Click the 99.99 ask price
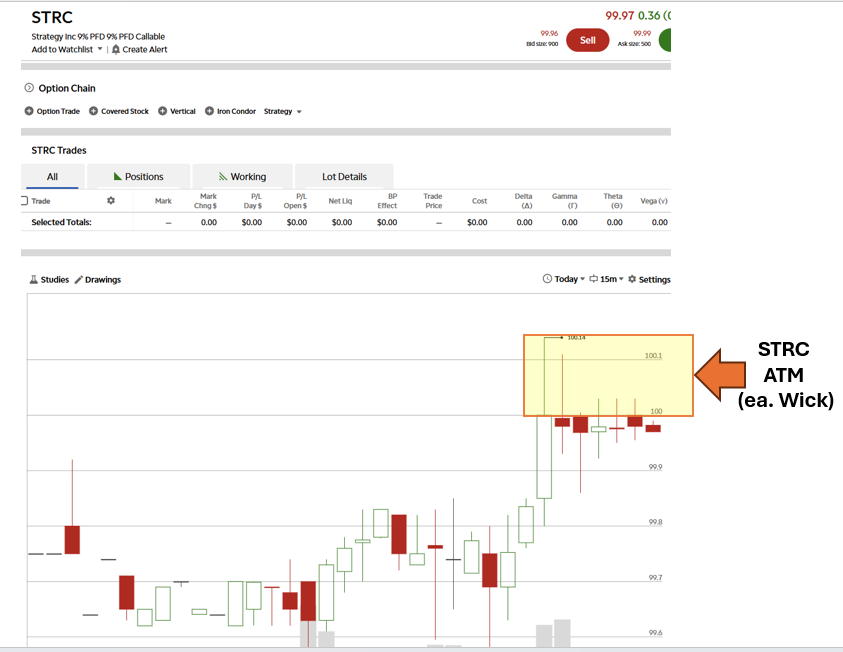 pyautogui.click(x=642, y=33)
